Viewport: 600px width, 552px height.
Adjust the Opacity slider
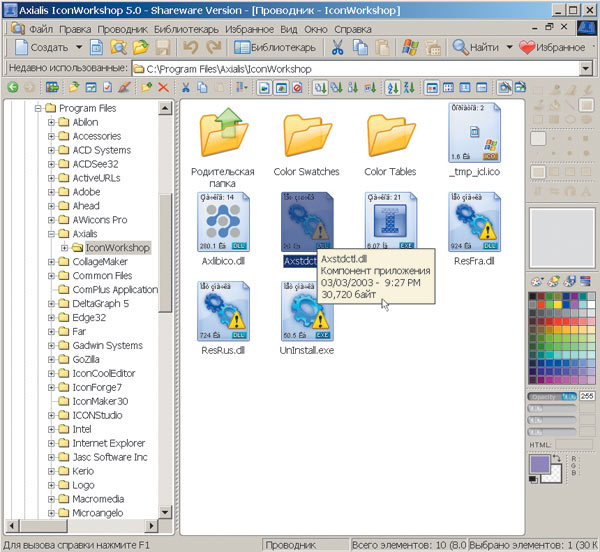click(552, 397)
